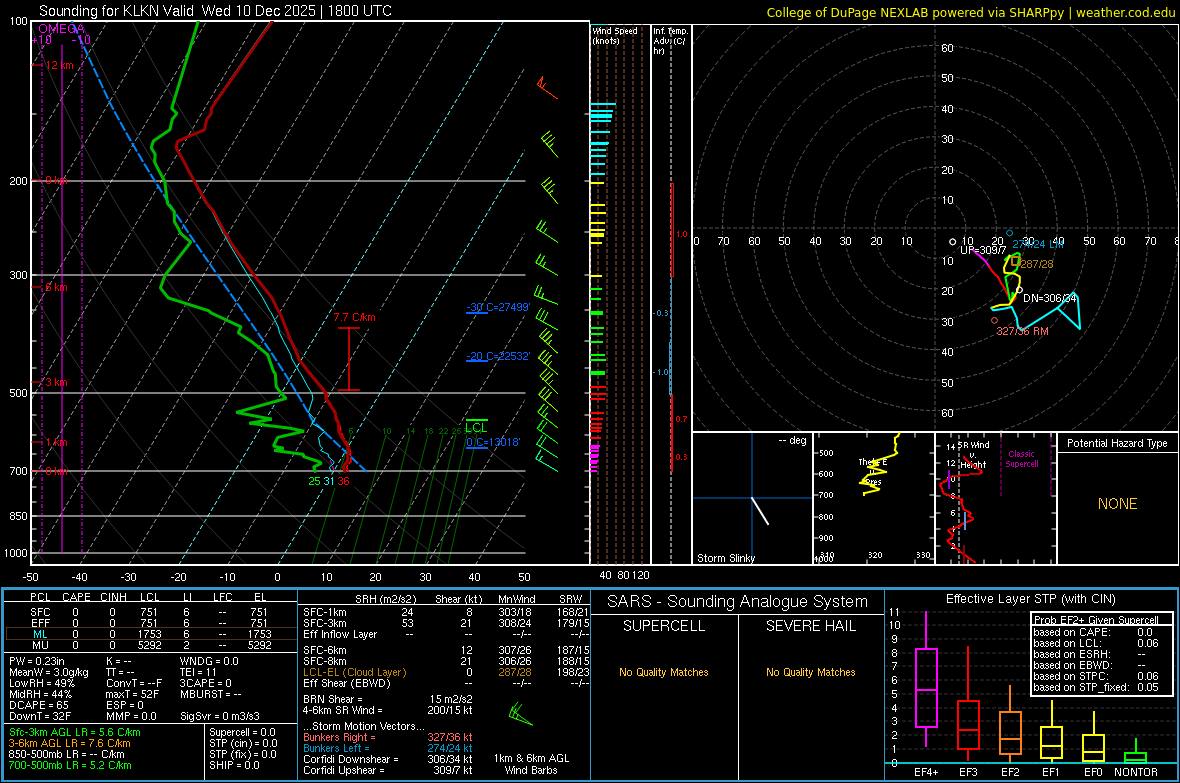This screenshot has width=1180, height=783.
Task: Click the 'LowRH = 49%' value
Action: coord(41,683)
